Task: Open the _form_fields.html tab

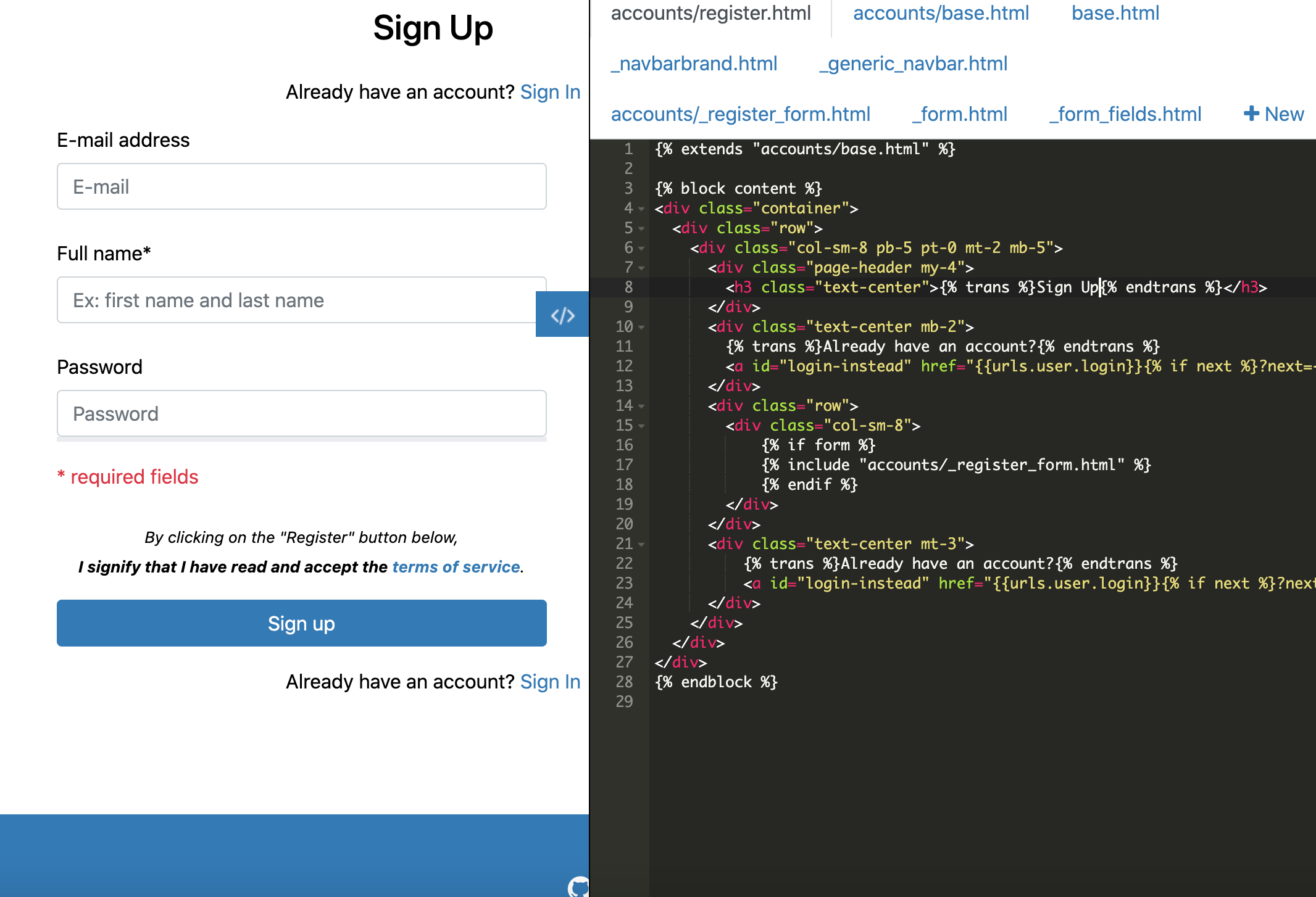Action: (1125, 114)
